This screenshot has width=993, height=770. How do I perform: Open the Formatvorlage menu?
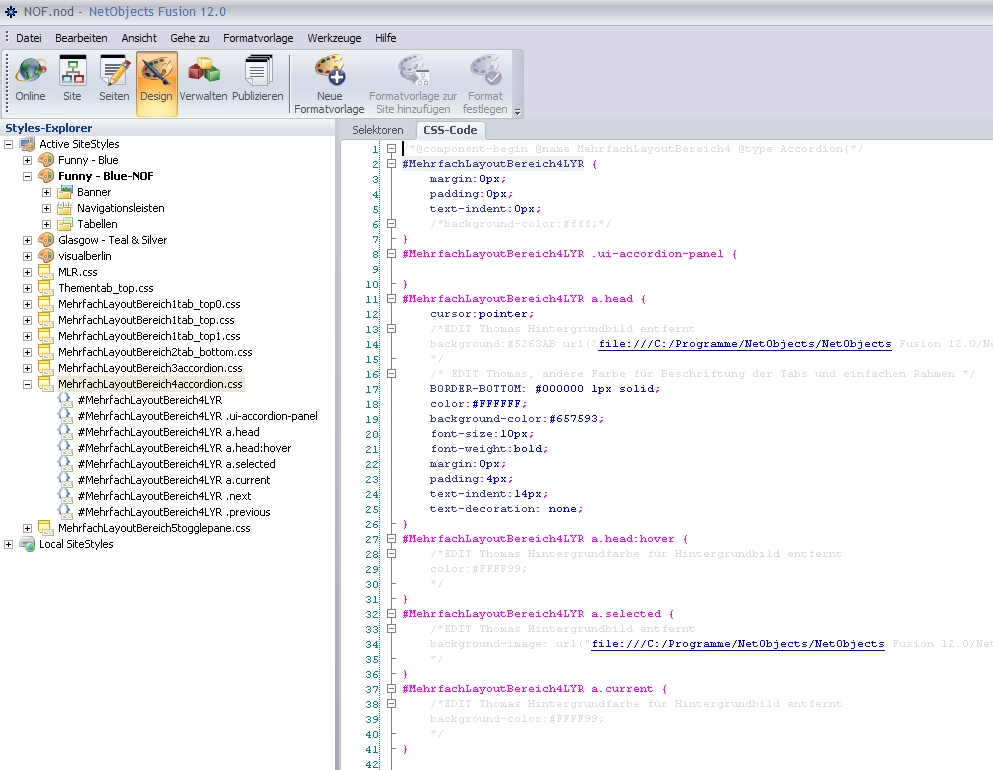[258, 38]
